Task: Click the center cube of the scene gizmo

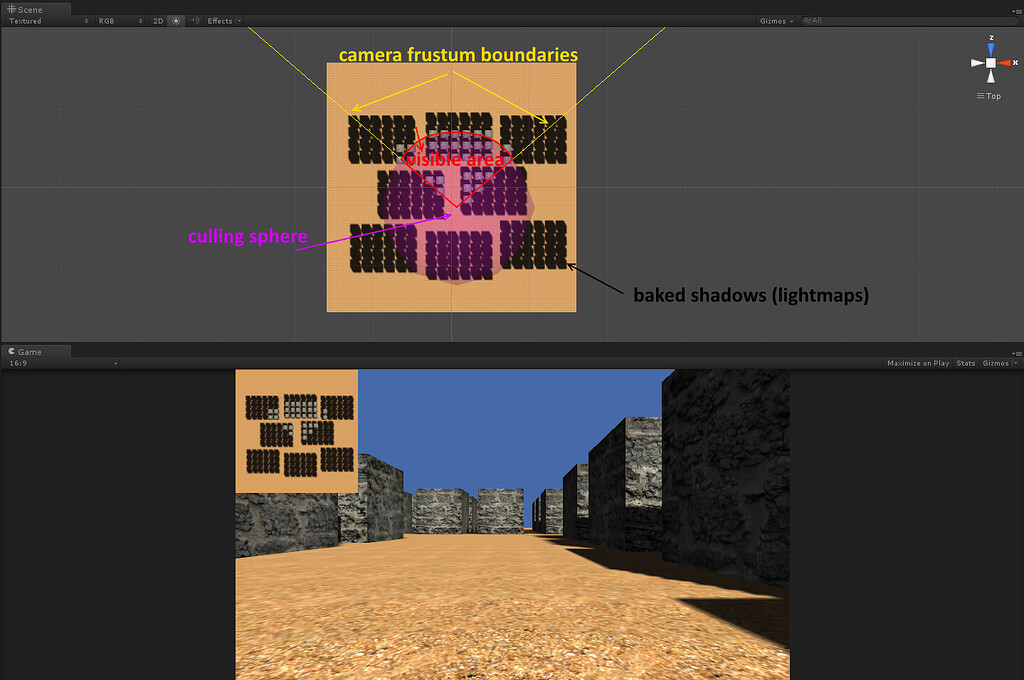Action: point(990,63)
